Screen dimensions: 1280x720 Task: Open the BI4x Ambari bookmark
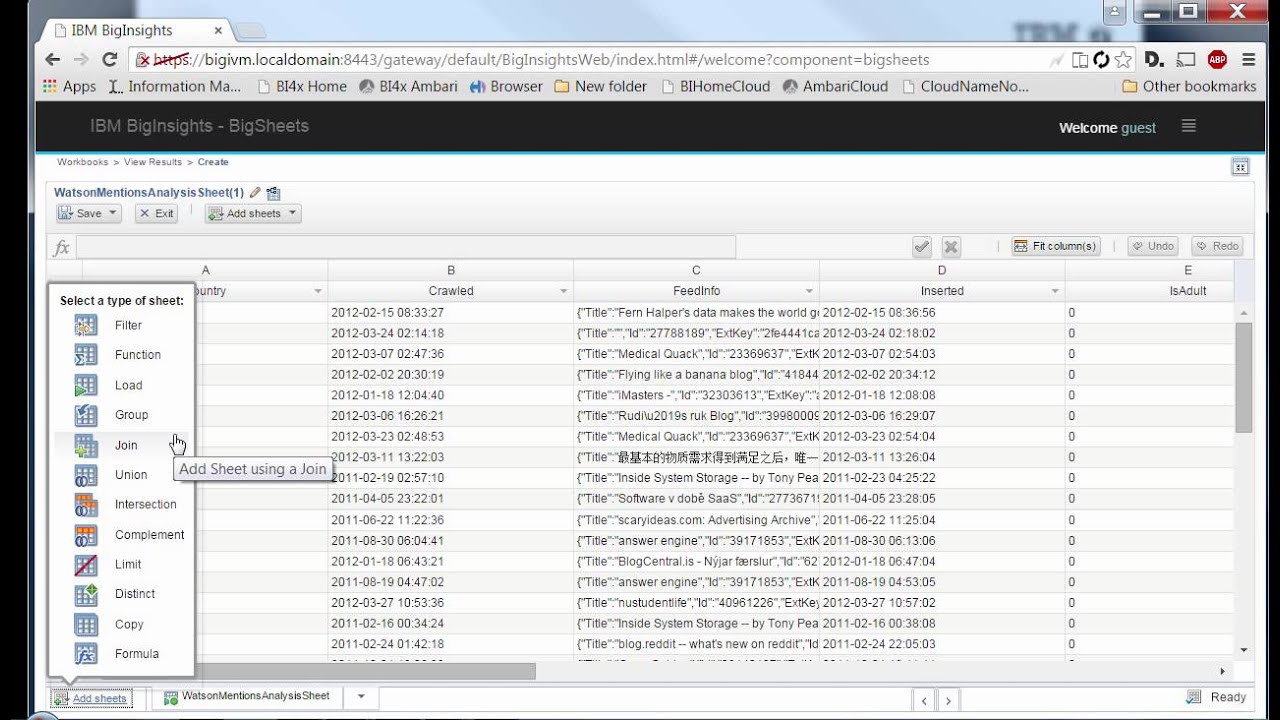[x=408, y=86]
